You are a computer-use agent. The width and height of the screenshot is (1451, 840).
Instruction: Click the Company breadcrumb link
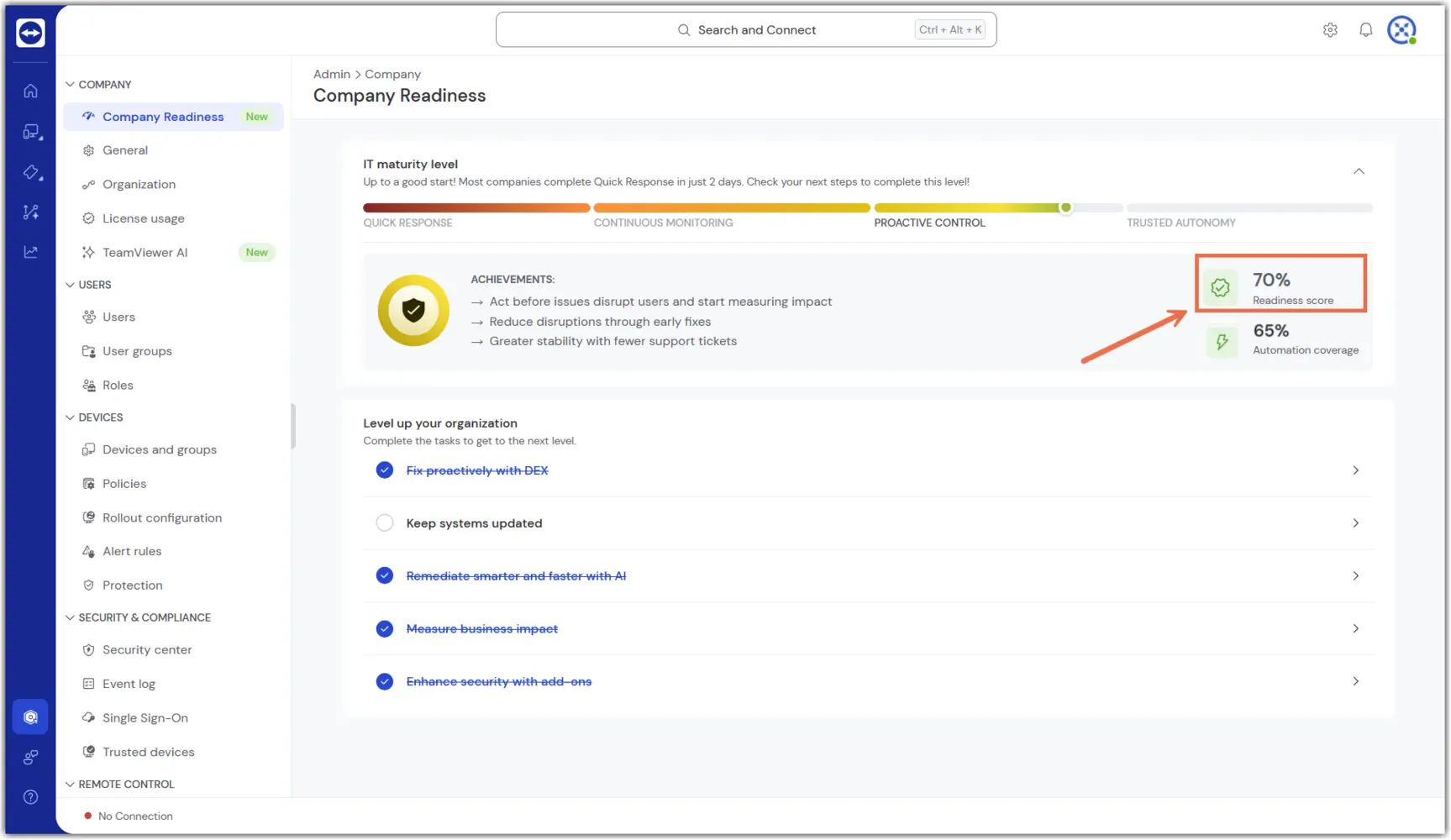392,74
